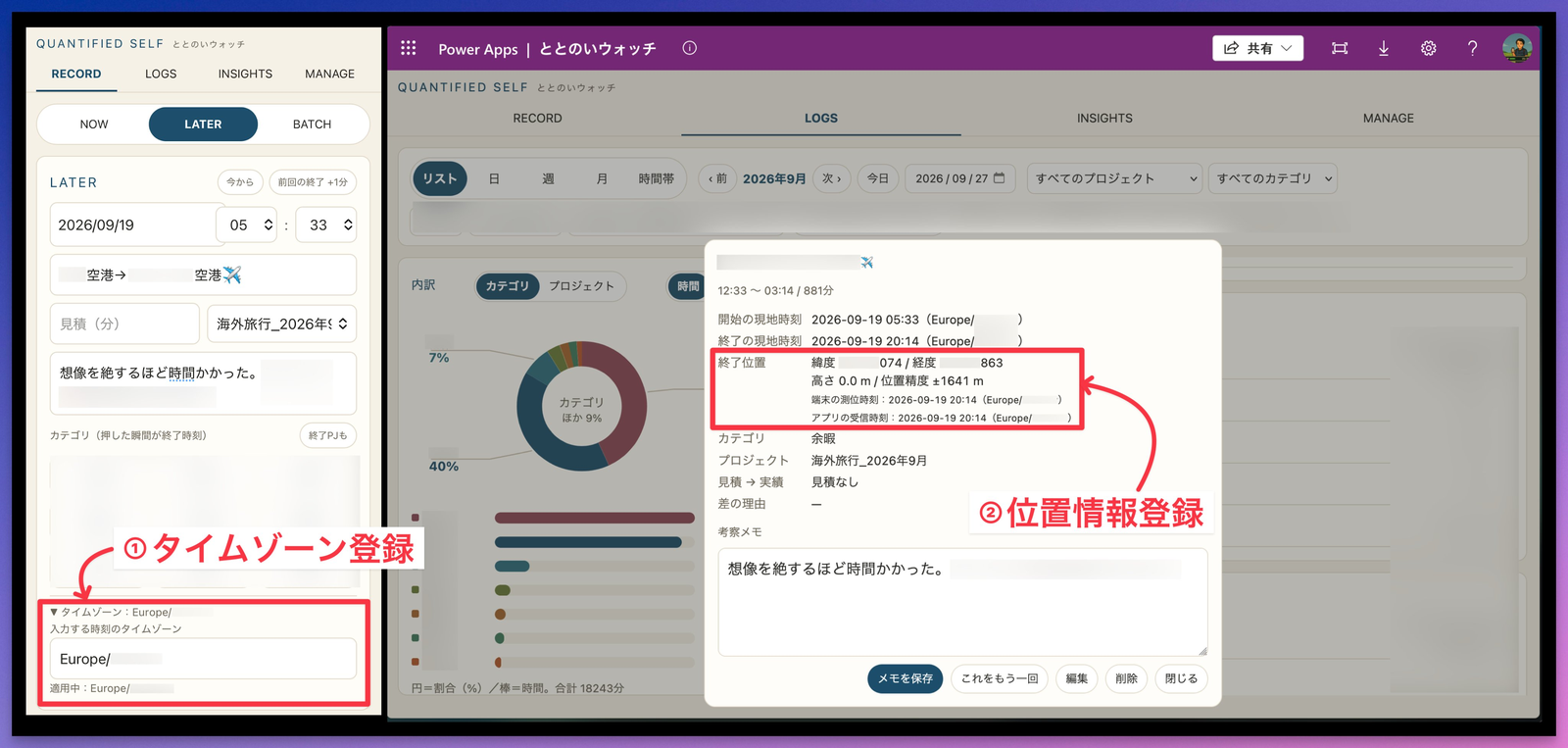Close the log dialog with 閉じる

[1181, 678]
